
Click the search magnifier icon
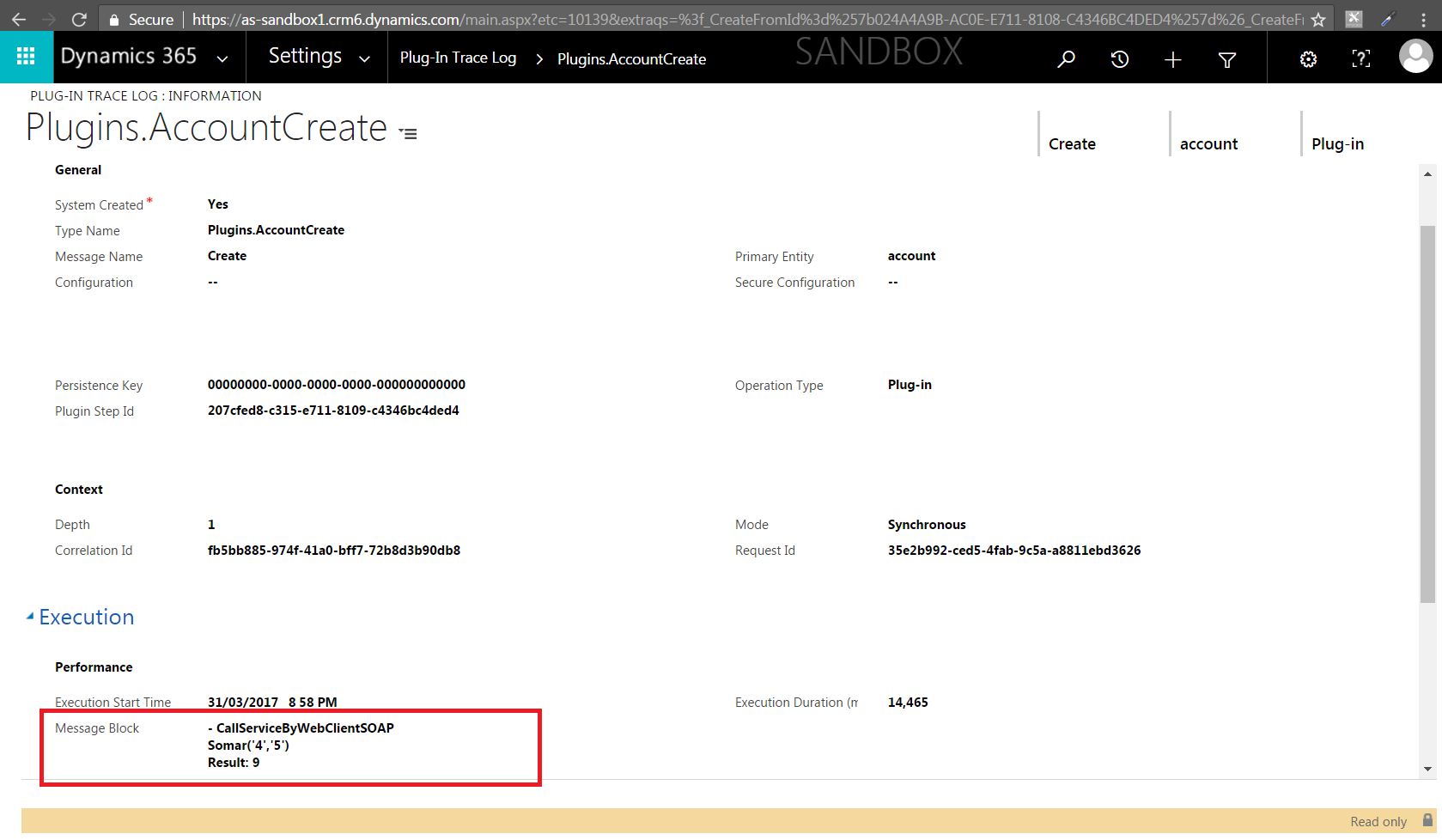pos(1066,59)
